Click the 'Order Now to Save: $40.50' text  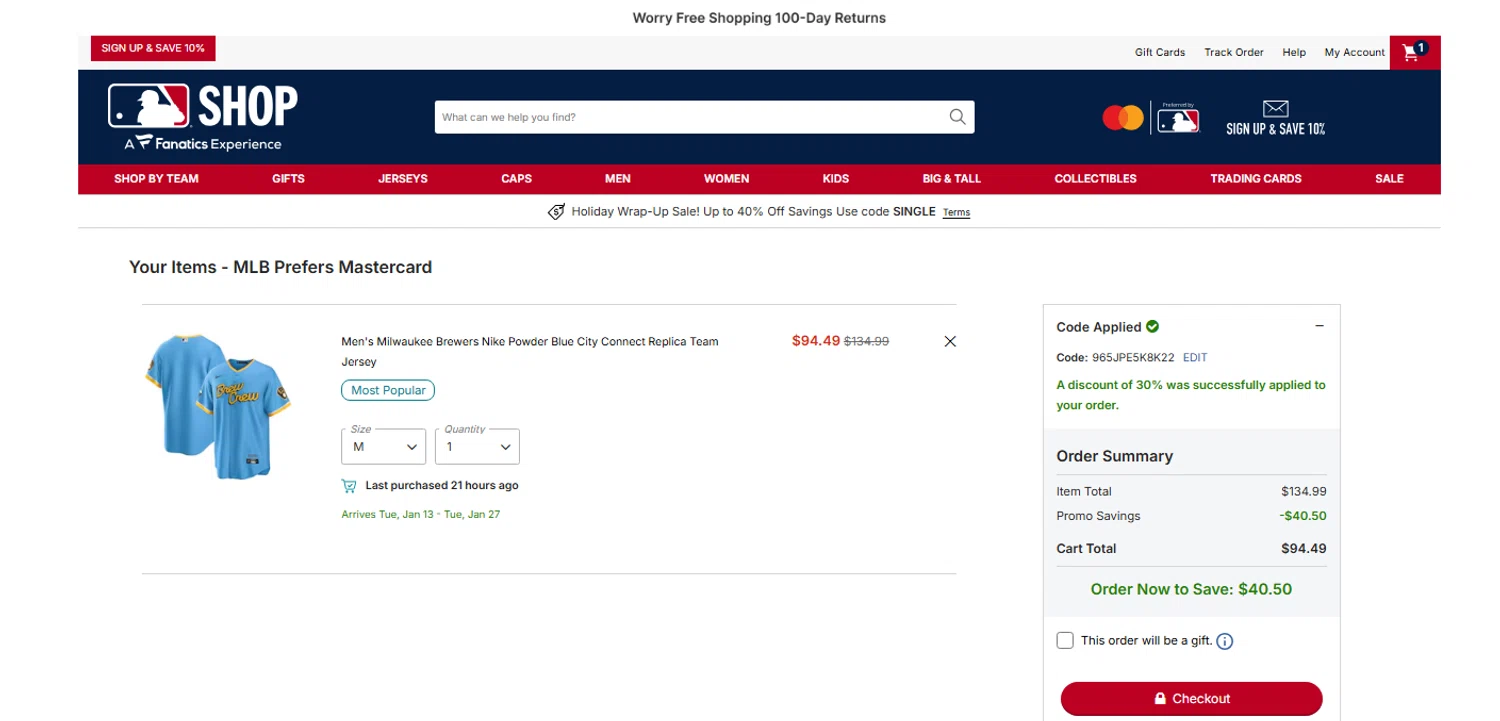1191,589
